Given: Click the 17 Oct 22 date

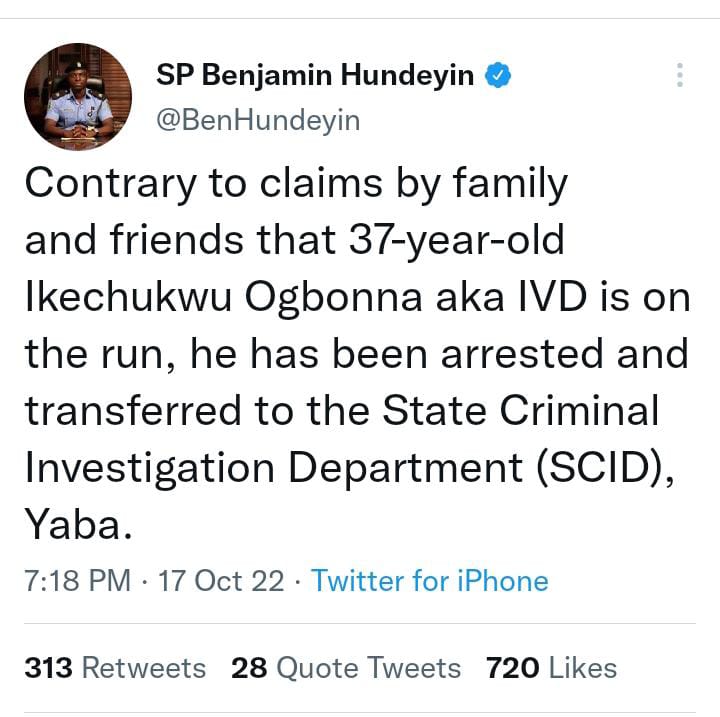Looking at the screenshot, I should pyautogui.click(x=221, y=581).
